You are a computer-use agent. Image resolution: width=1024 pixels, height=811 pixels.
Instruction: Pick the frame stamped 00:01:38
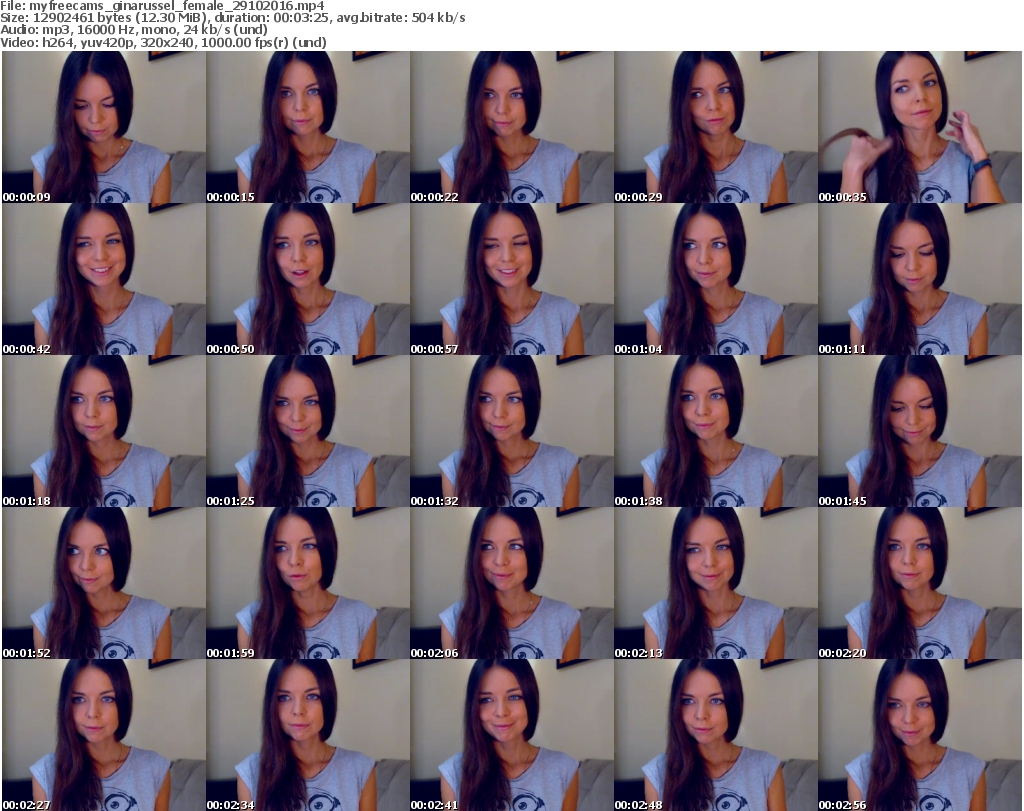716,431
